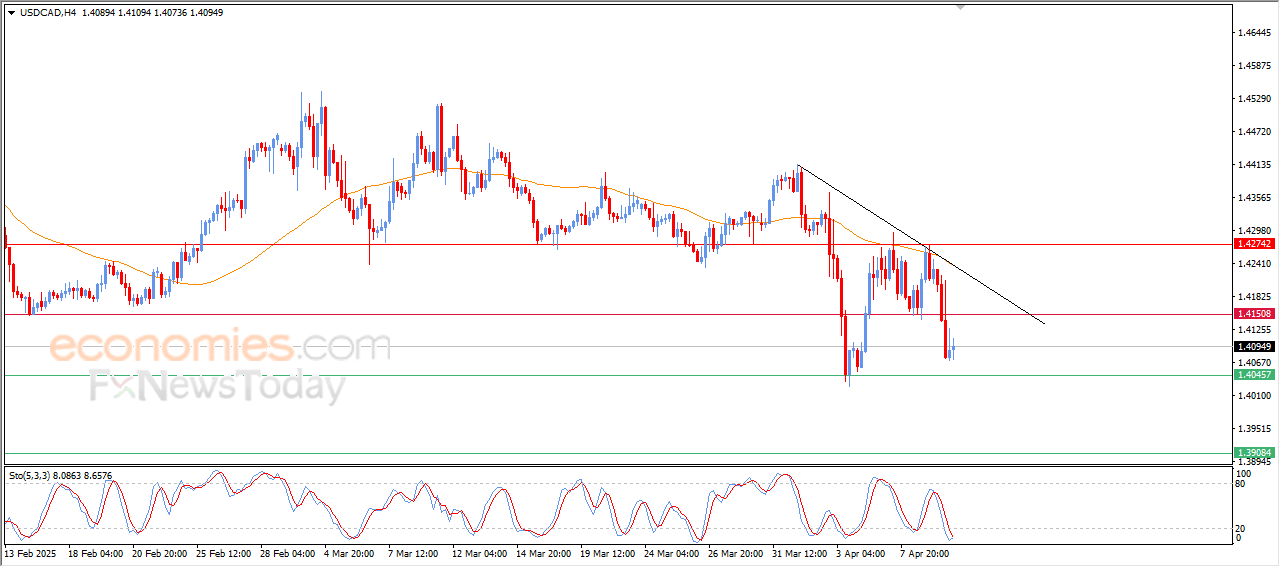Screen dimensions: 1280x567
Task: Click the 1.41835 price axis value
Action: (x=1255, y=297)
